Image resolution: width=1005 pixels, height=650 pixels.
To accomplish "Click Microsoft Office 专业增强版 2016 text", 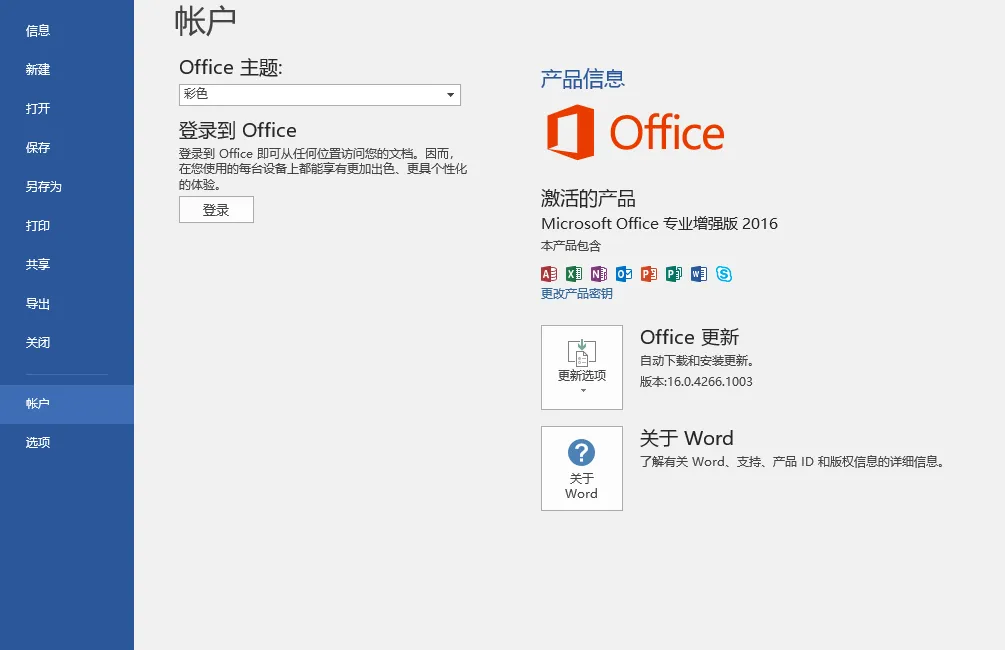I will pyautogui.click(x=660, y=224).
